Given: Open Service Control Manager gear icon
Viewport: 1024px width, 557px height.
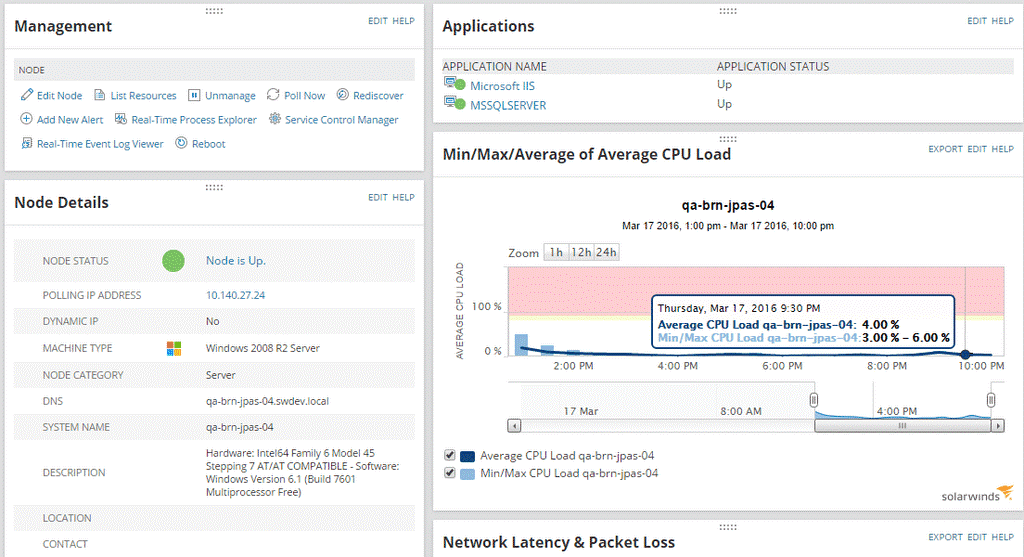Looking at the screenshot, I should (x=275, y=119).
